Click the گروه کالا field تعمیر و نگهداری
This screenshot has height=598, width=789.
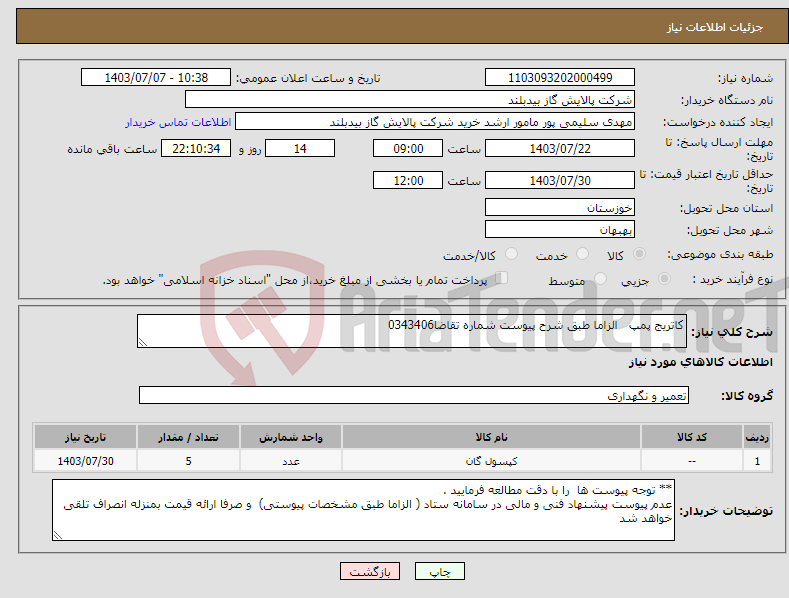coord(414,395)
